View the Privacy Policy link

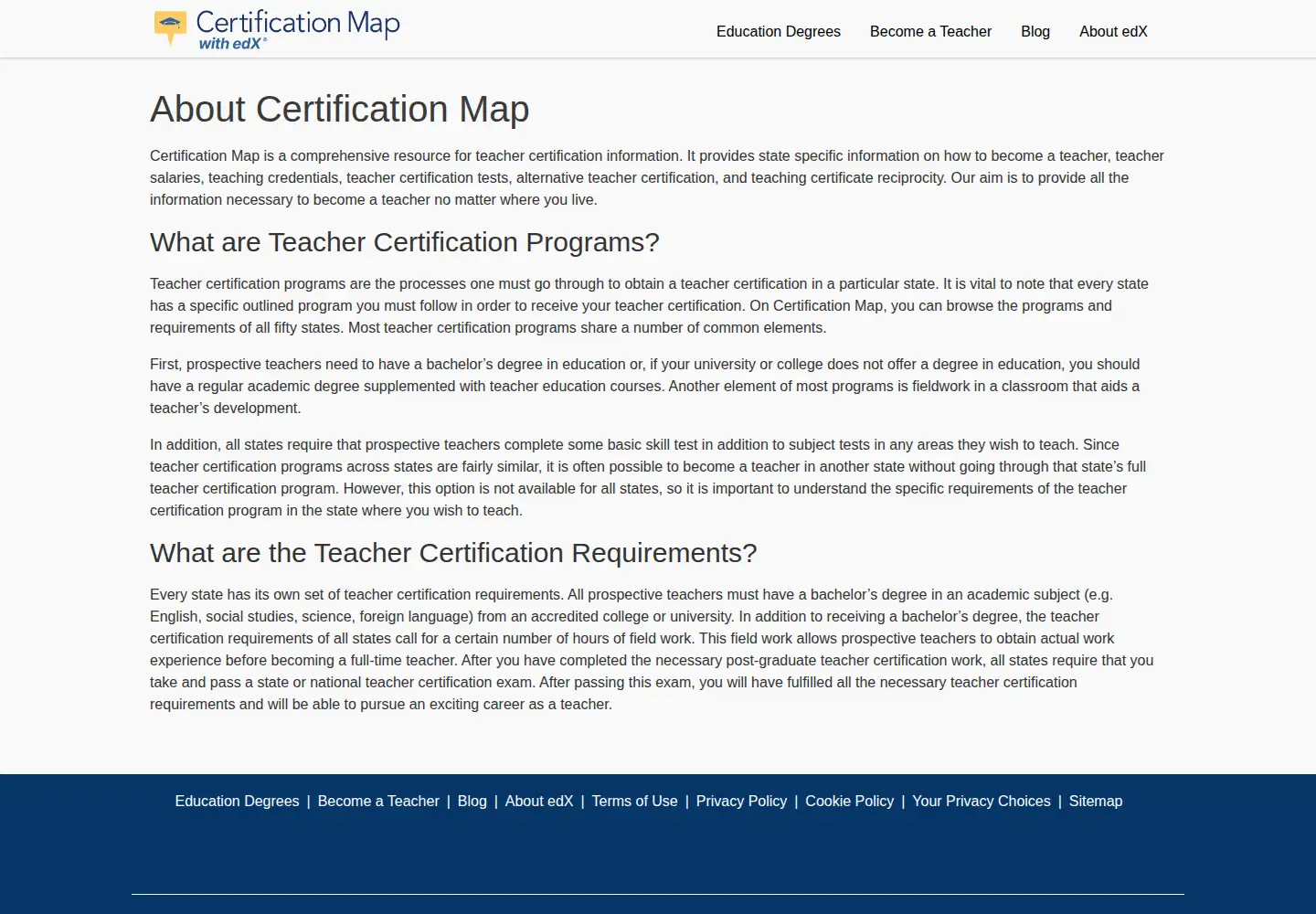[741, 801]
